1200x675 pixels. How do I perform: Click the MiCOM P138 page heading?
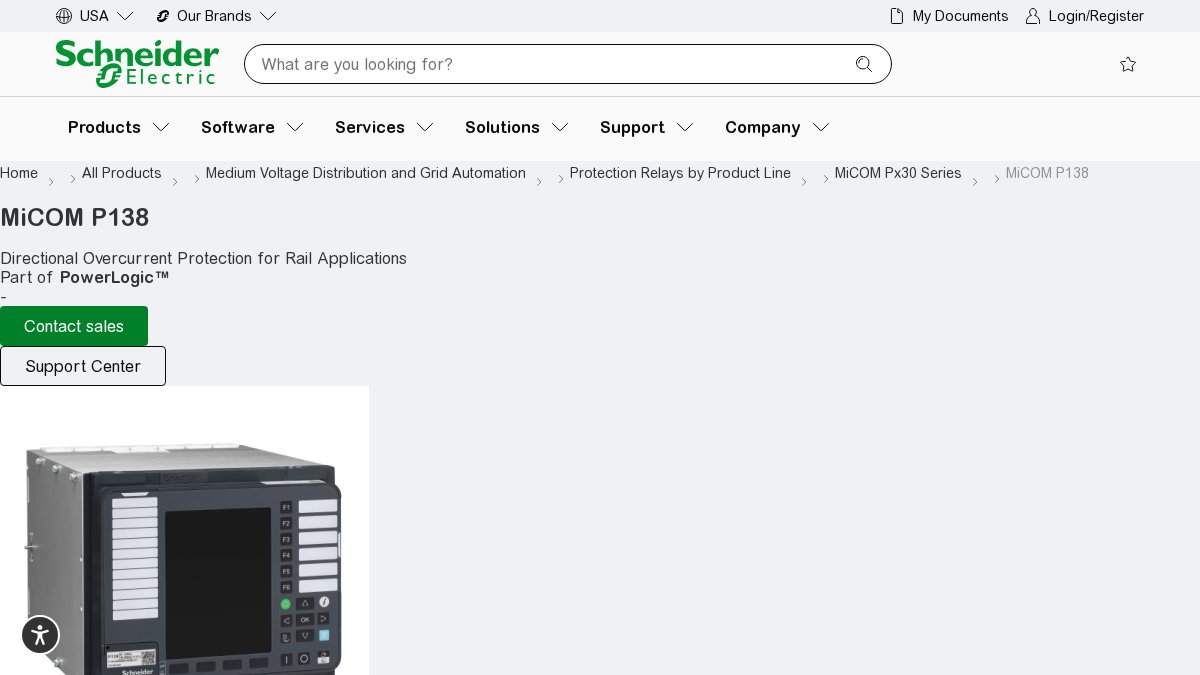(75, 217)
